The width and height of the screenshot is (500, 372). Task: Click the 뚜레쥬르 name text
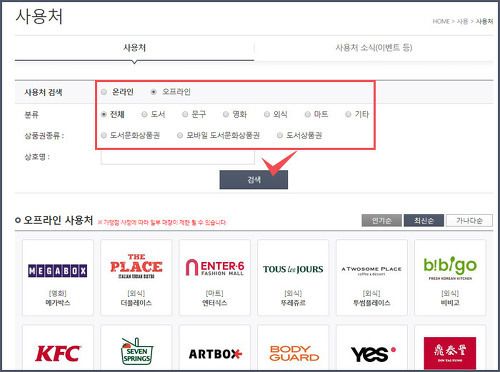point(293,303)
